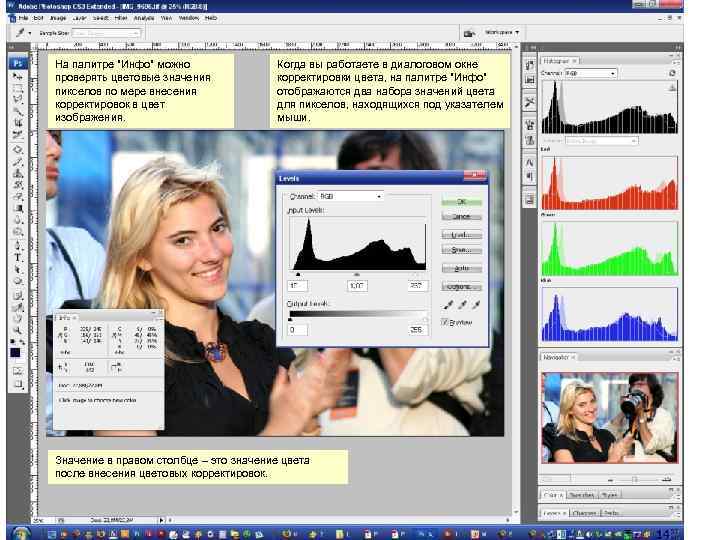Click the Auto button in Levels
Viewport: 720px width, 540px height.
pos(461,268)
